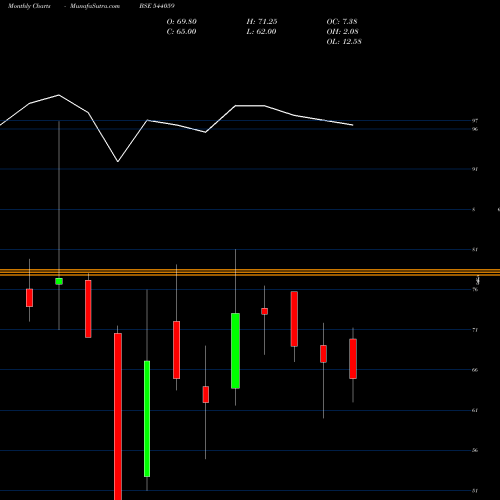
Task: Click the "OL: 12.58" reading
Action: [x=344, y=42]
